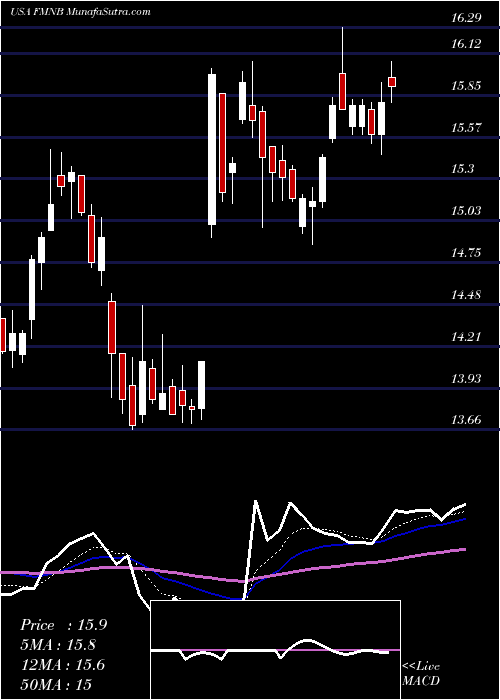Viewport: 500px width, 700px height.
Task: Click the 15.57 price axis label
Action: point(466,128)
